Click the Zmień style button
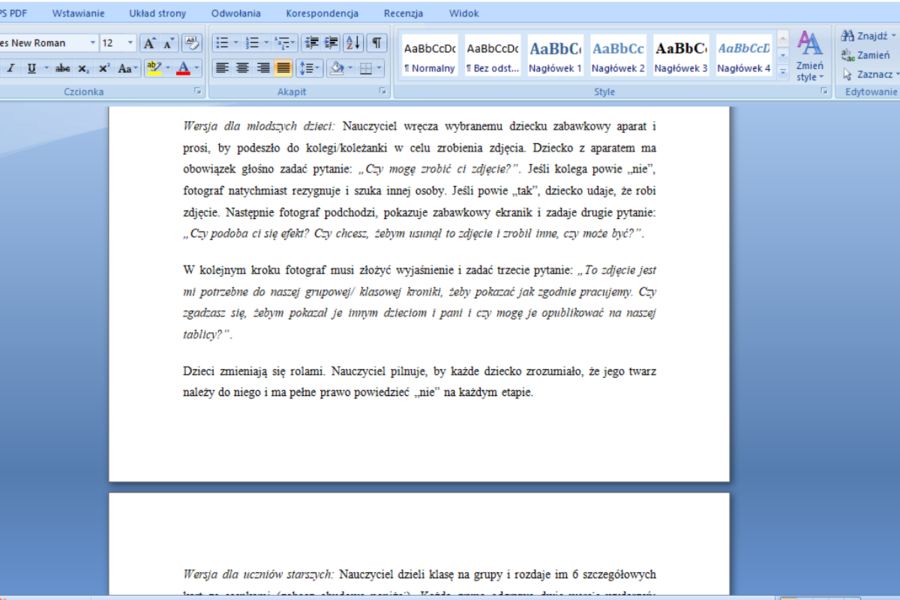This screenshot has height=600, width=900. (x=809, y=56)
